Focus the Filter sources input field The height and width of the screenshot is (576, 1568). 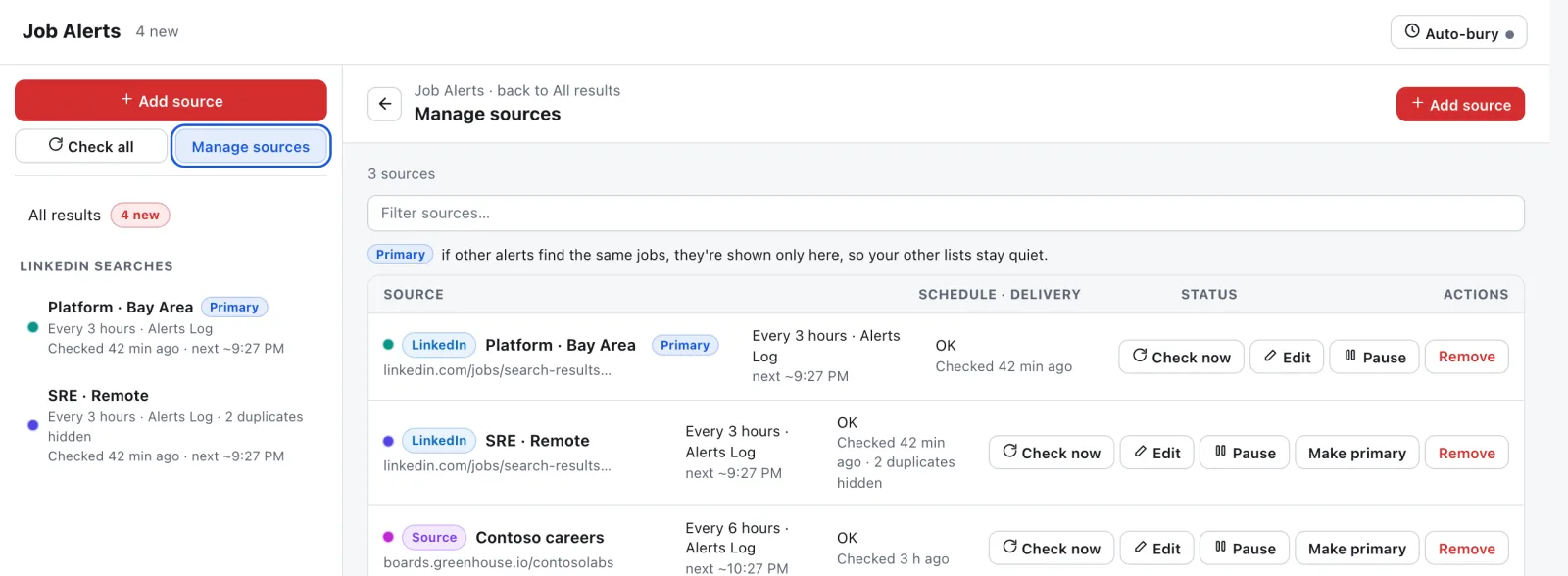tap(946, 214)
